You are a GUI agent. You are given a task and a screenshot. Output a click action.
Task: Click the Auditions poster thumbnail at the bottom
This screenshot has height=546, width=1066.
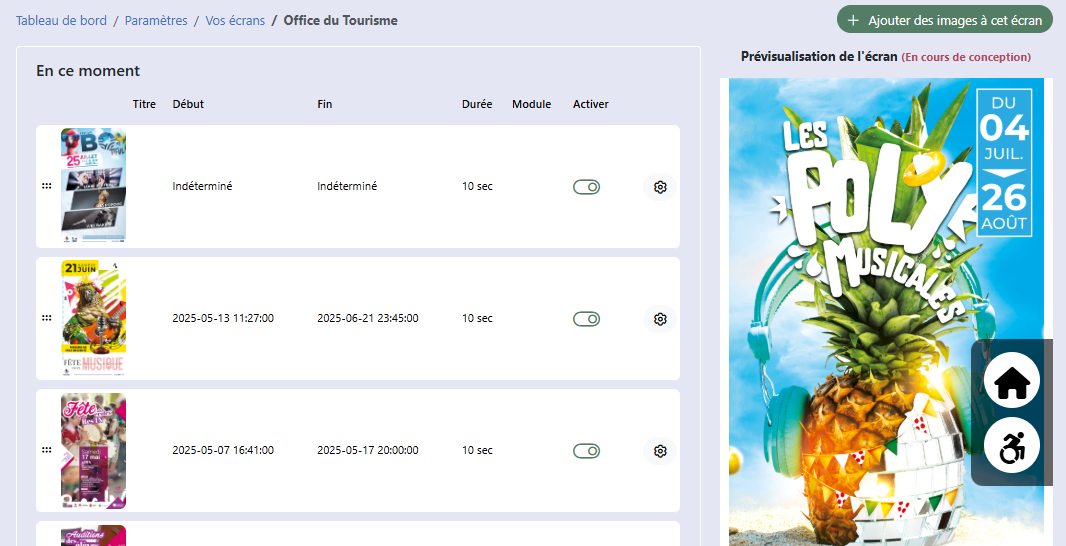(93, 535)
